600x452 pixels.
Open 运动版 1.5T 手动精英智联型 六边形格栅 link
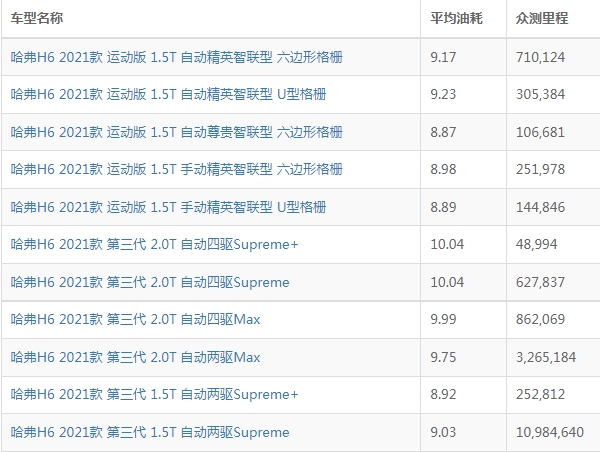click(176, 169)
